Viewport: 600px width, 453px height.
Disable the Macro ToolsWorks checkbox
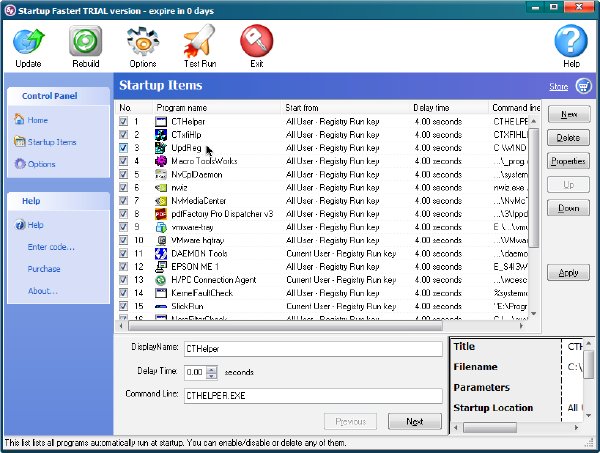pos(123,161)
